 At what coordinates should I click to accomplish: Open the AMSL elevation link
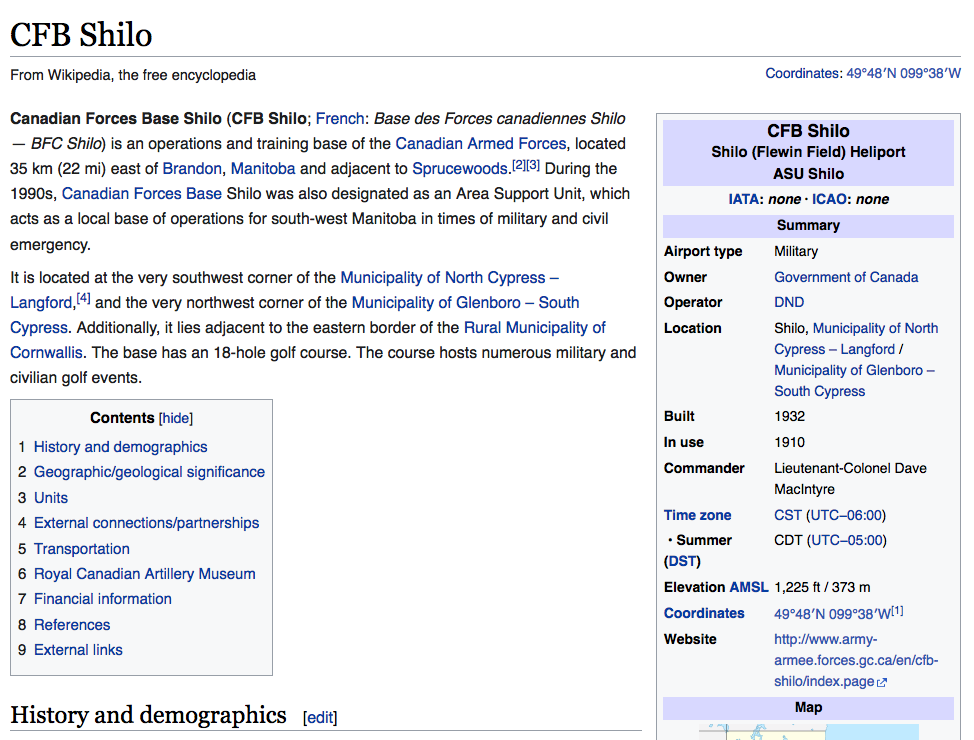tap(749, 587)
